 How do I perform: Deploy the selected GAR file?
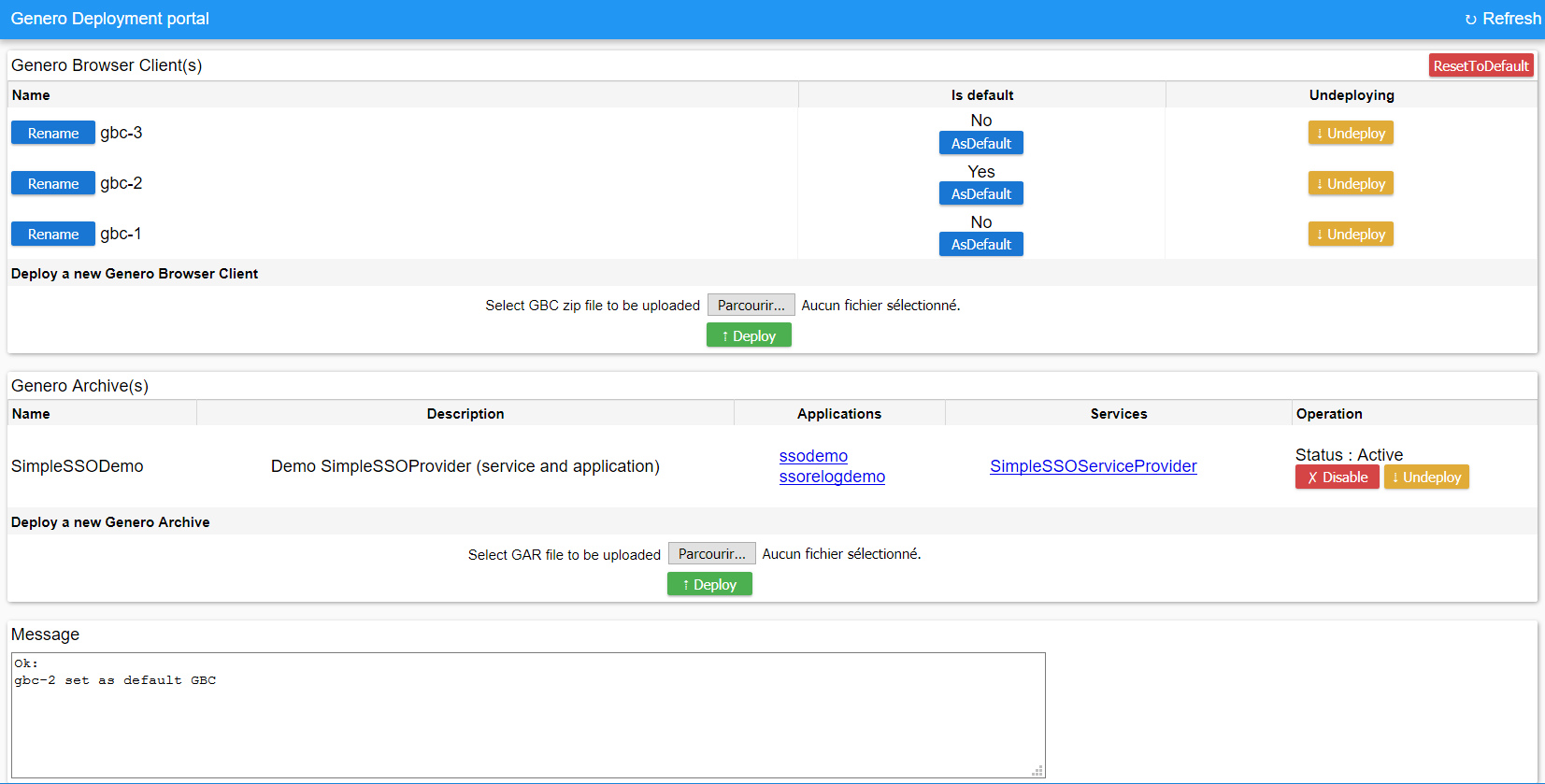point(709,584)
